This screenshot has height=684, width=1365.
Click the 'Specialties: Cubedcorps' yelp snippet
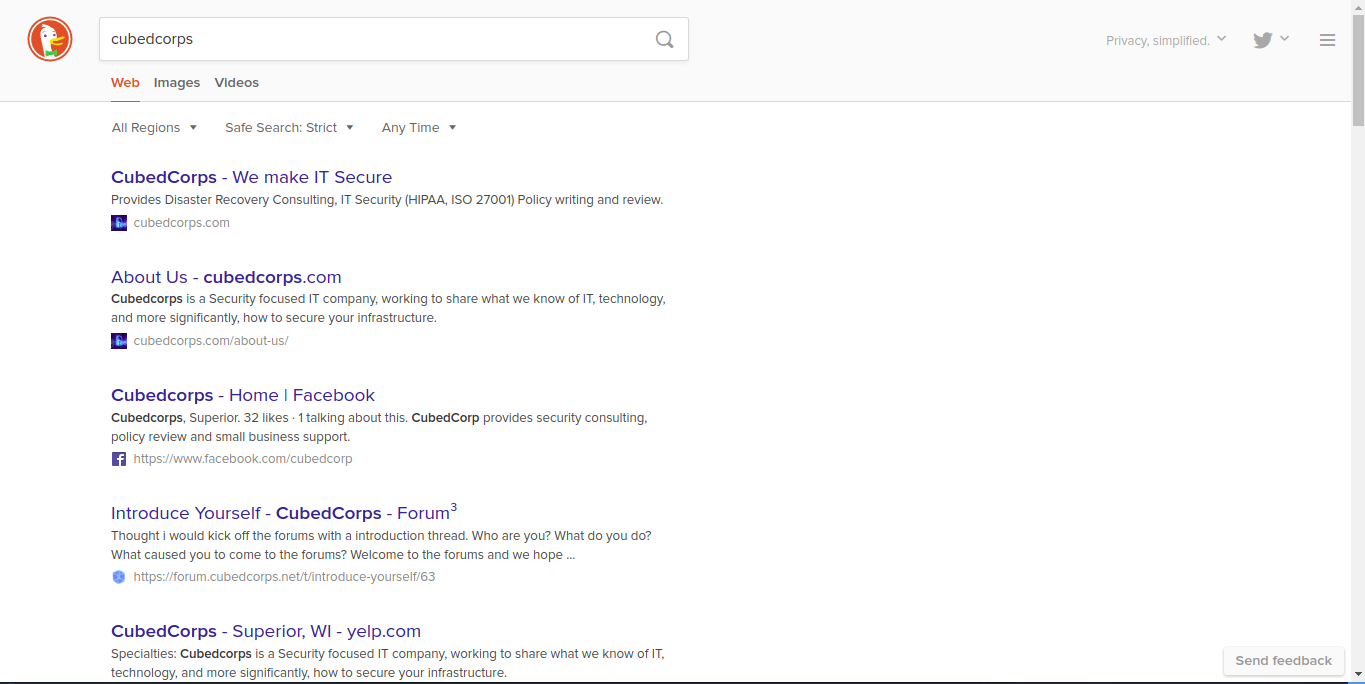tap(388, 663)
